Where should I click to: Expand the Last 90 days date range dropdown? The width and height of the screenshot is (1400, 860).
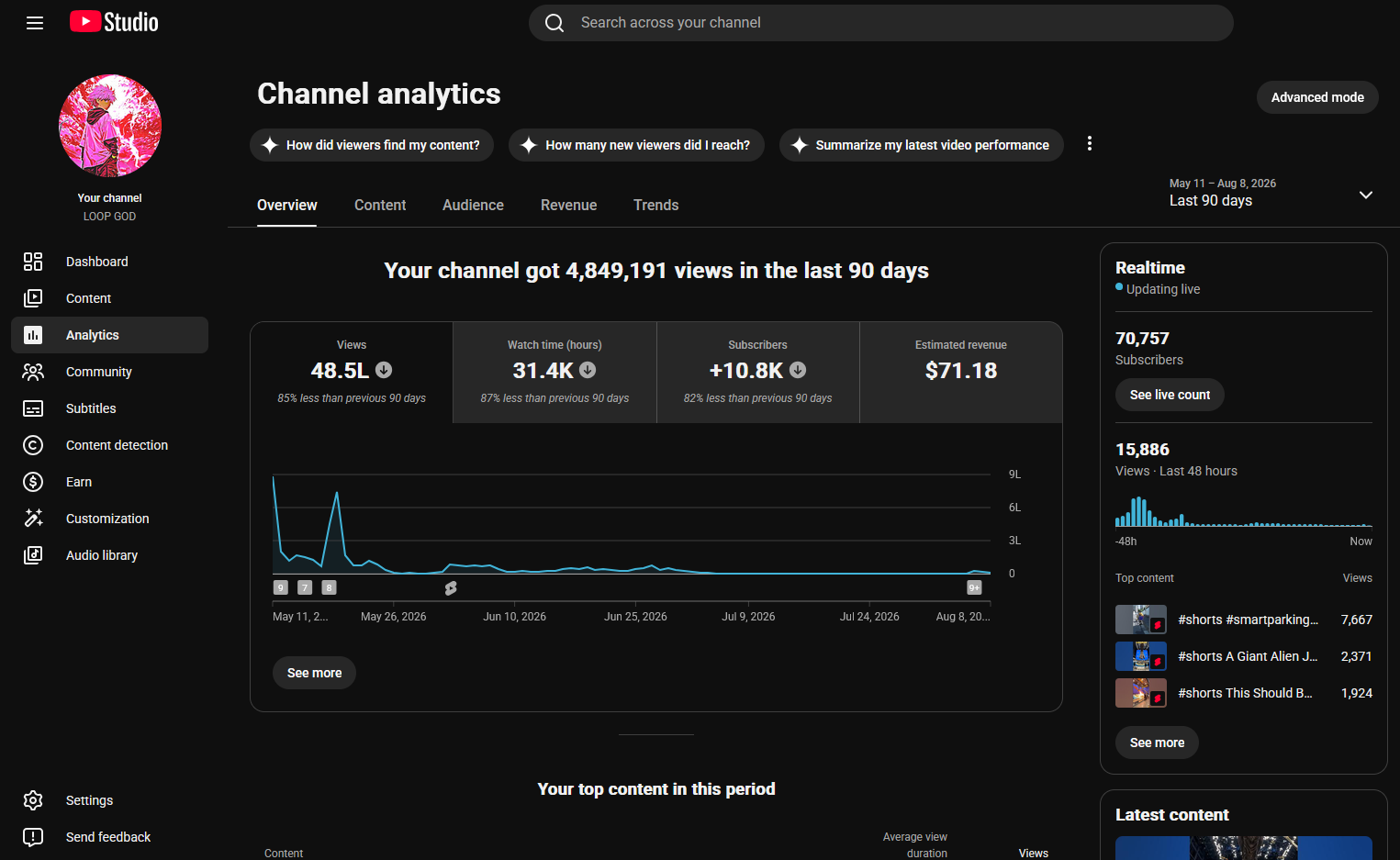[1271, 193]
